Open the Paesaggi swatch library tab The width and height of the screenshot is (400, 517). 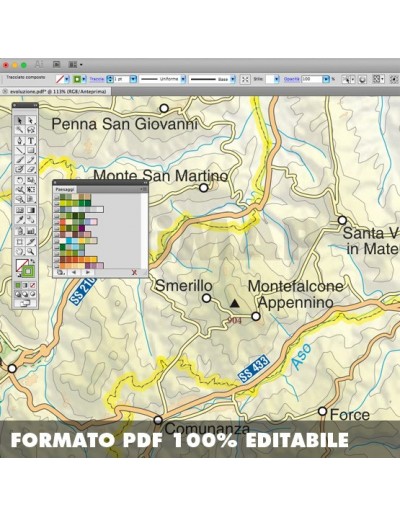(65, 189)
